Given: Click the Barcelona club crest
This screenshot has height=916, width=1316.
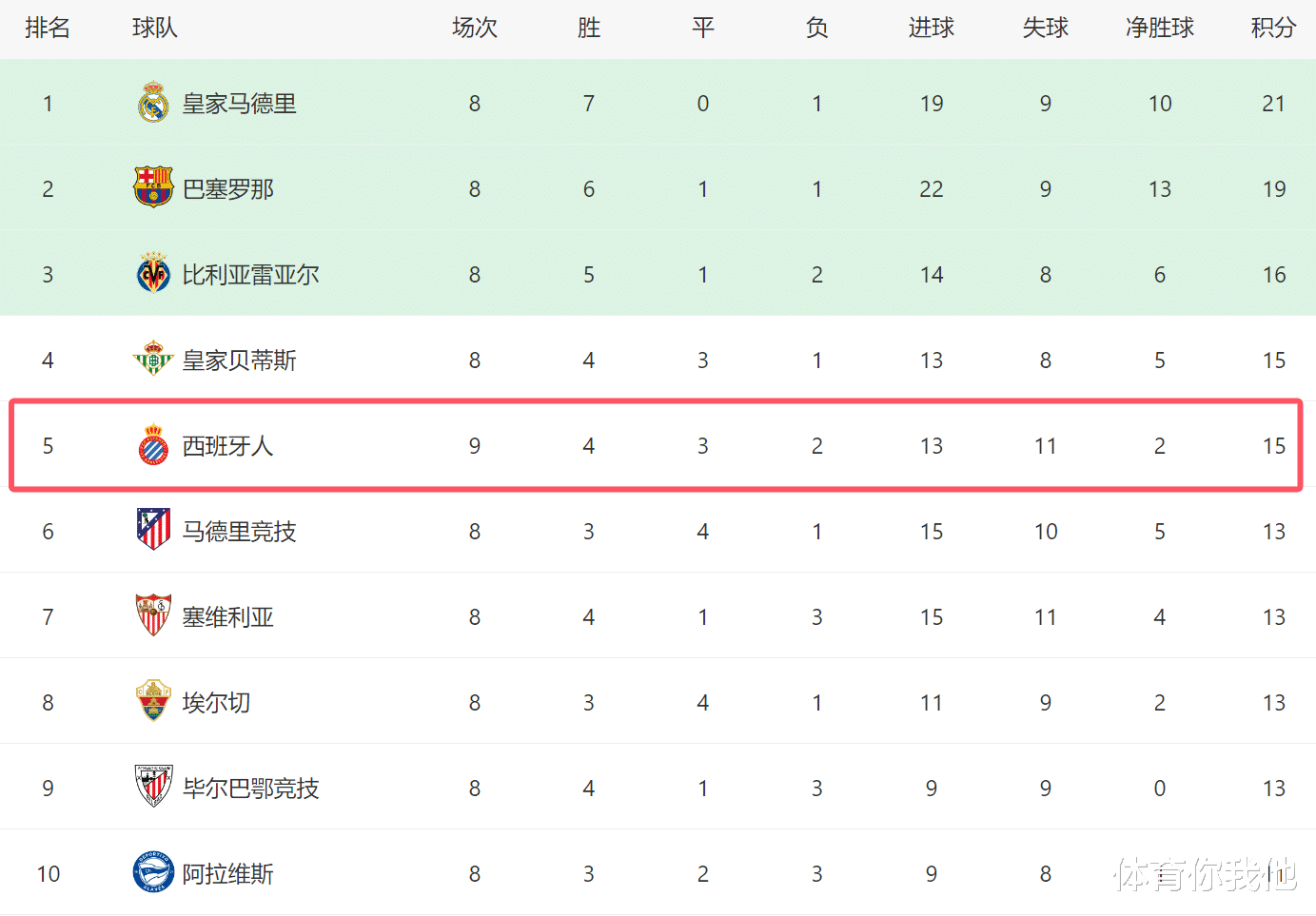Looking at the screenshot, I should pos(153,187).
